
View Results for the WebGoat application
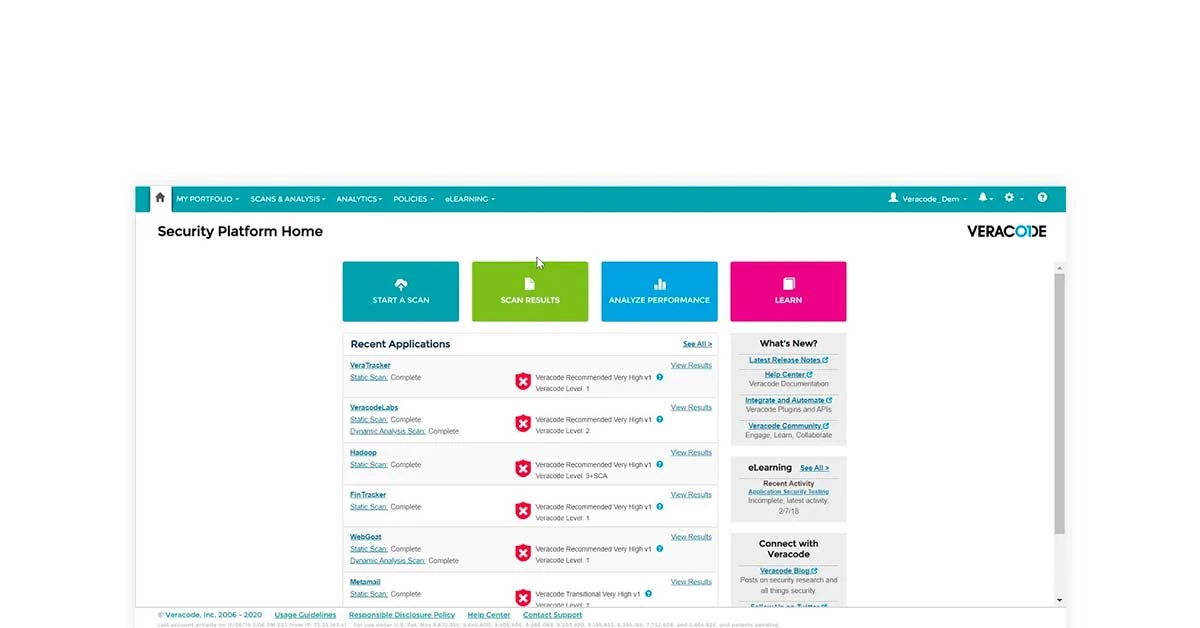click(691, 537)
